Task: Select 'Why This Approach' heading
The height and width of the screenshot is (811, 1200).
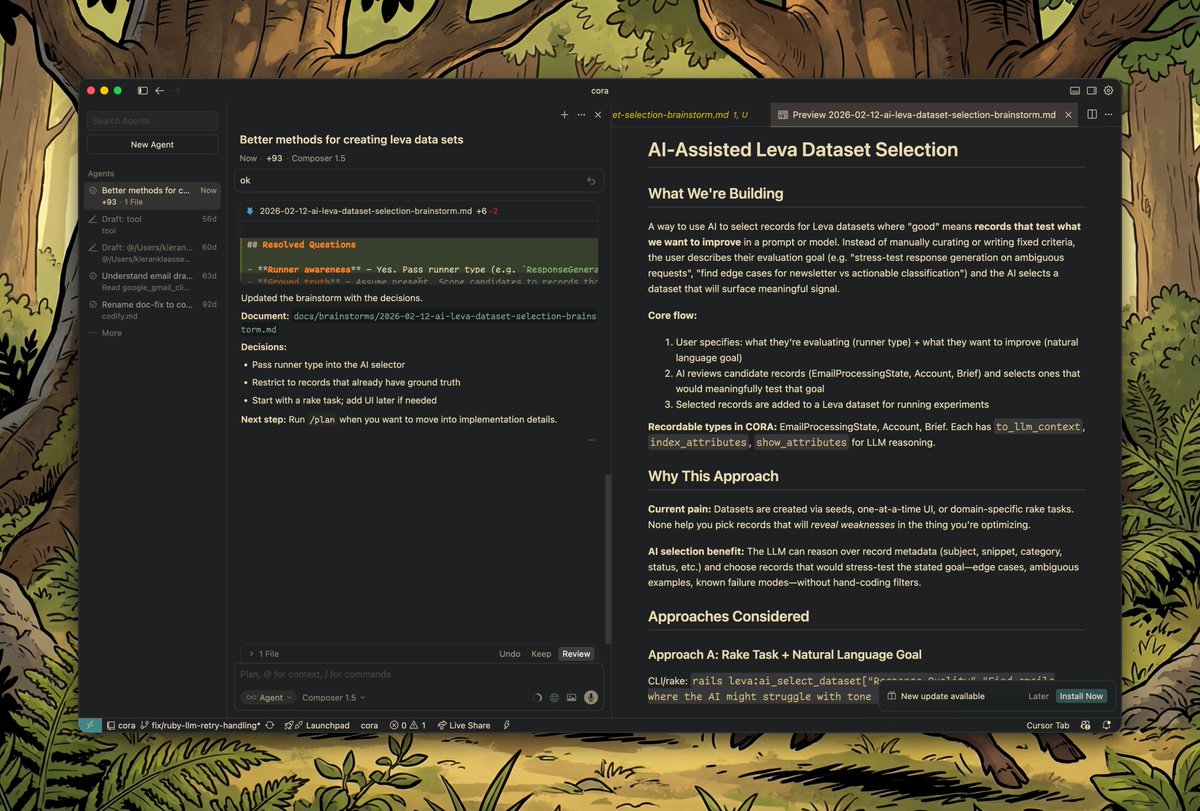Action: (x=713, y=476)
